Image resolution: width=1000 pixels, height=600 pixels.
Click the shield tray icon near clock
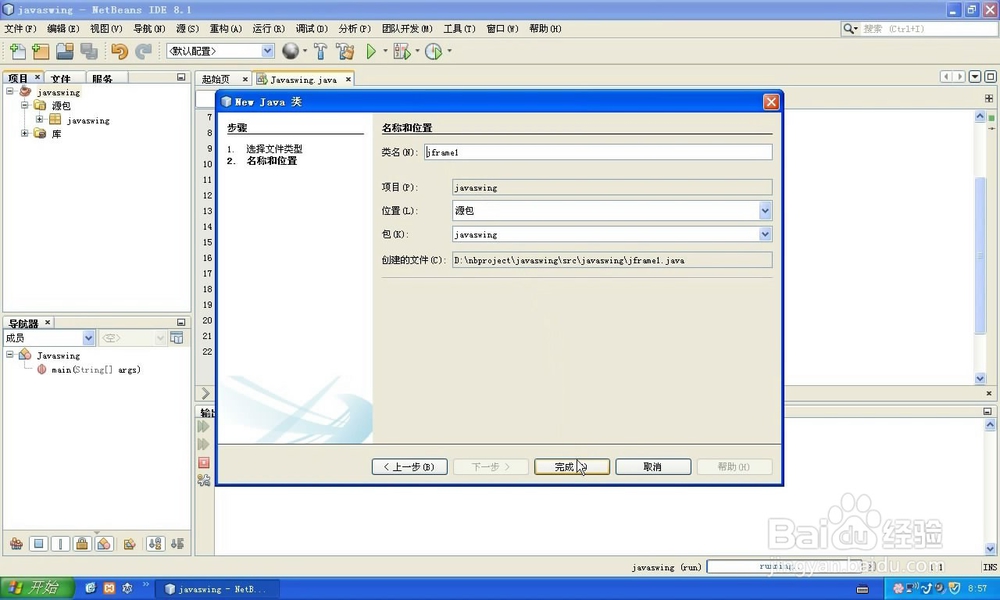(x=955, y=588)
